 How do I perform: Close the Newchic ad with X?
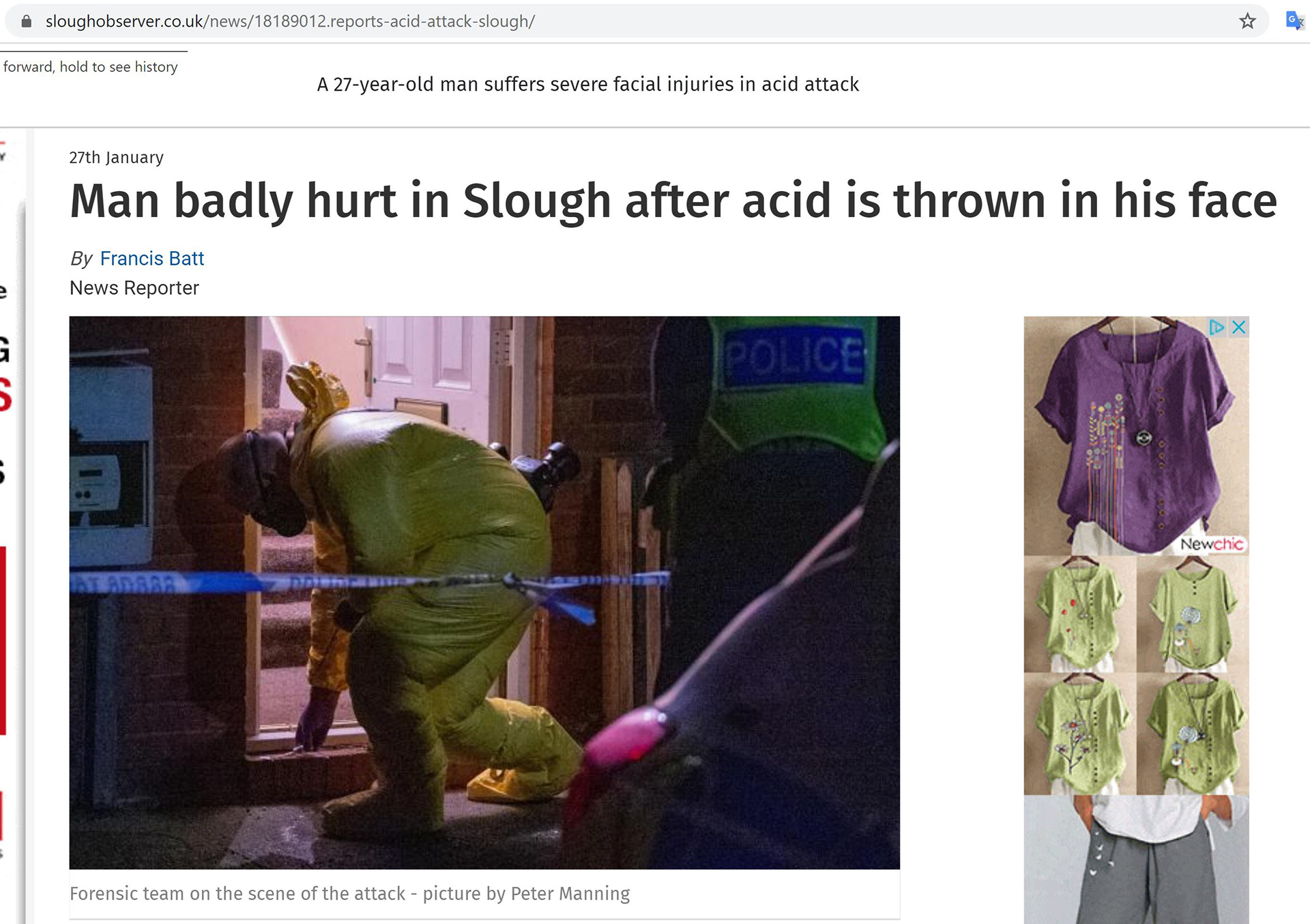click(1239, 328)
